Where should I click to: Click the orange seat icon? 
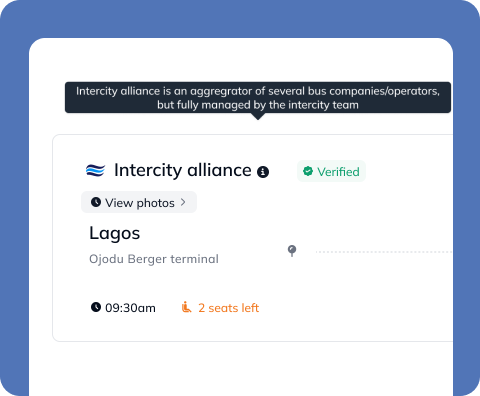186,307
